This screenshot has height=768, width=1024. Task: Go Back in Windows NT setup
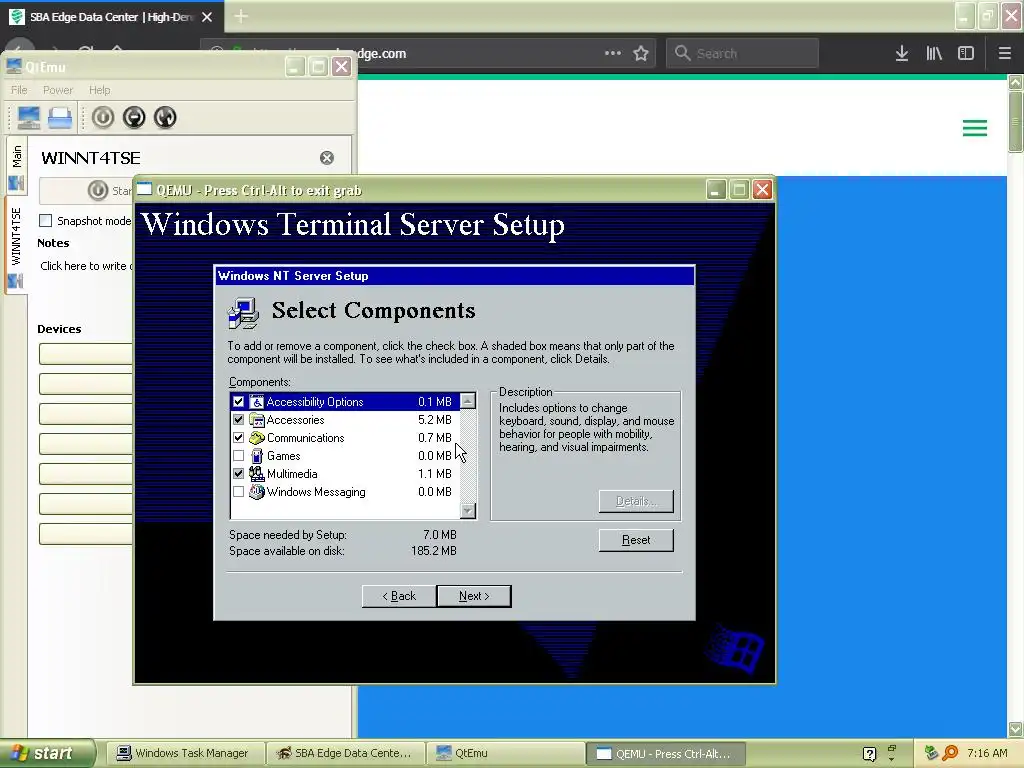tap(399, 596)
